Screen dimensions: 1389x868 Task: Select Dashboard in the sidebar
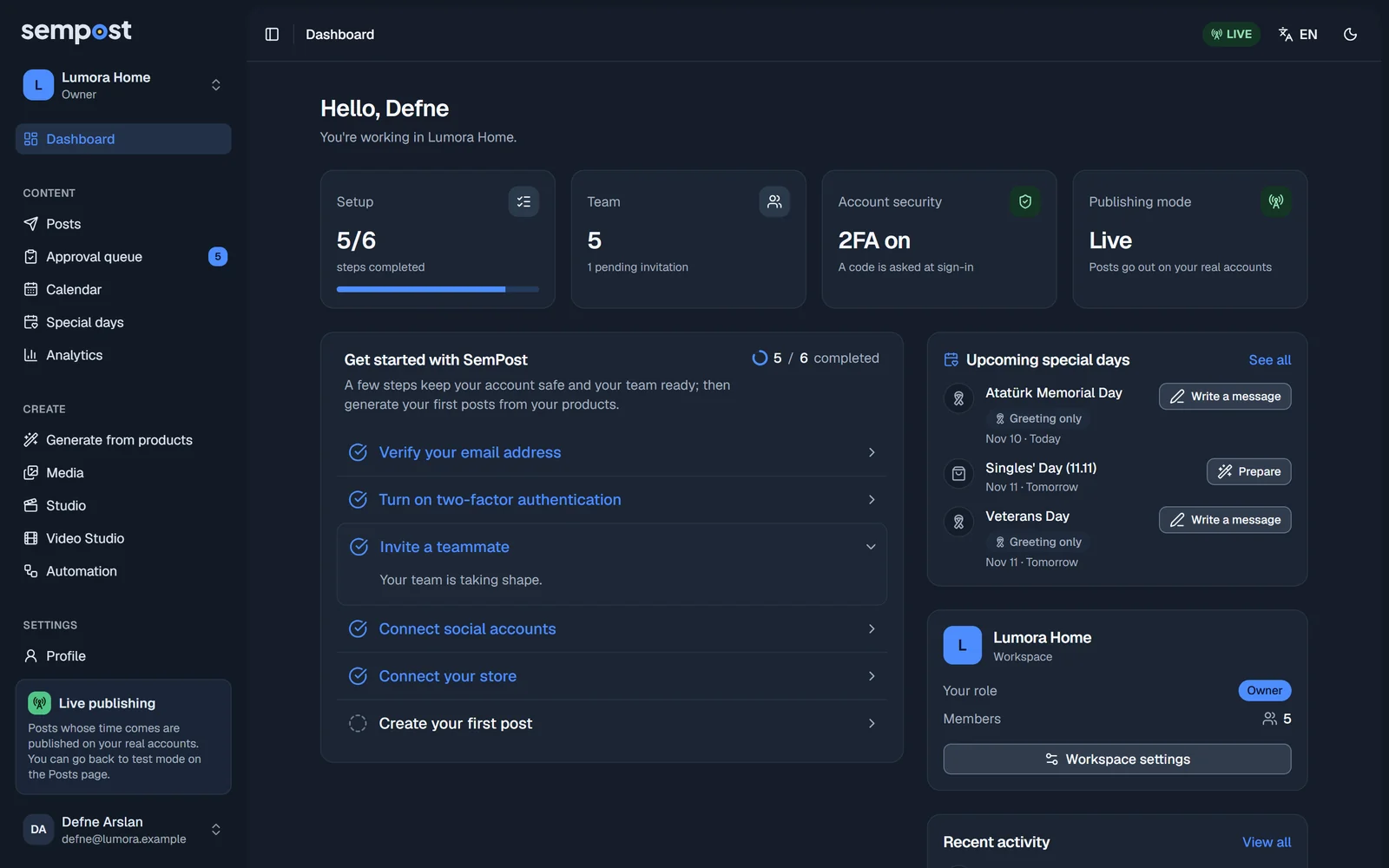coord(123,139)
